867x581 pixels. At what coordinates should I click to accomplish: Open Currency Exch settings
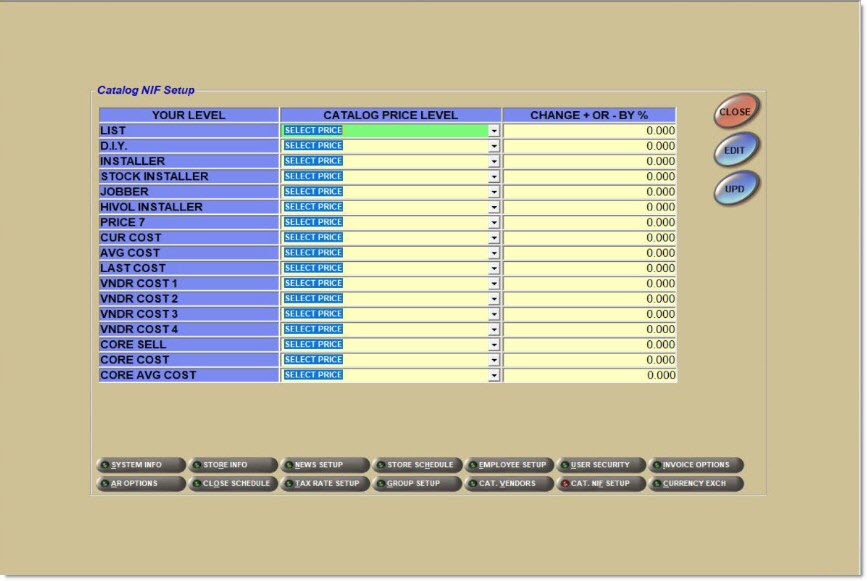point(695,484)
